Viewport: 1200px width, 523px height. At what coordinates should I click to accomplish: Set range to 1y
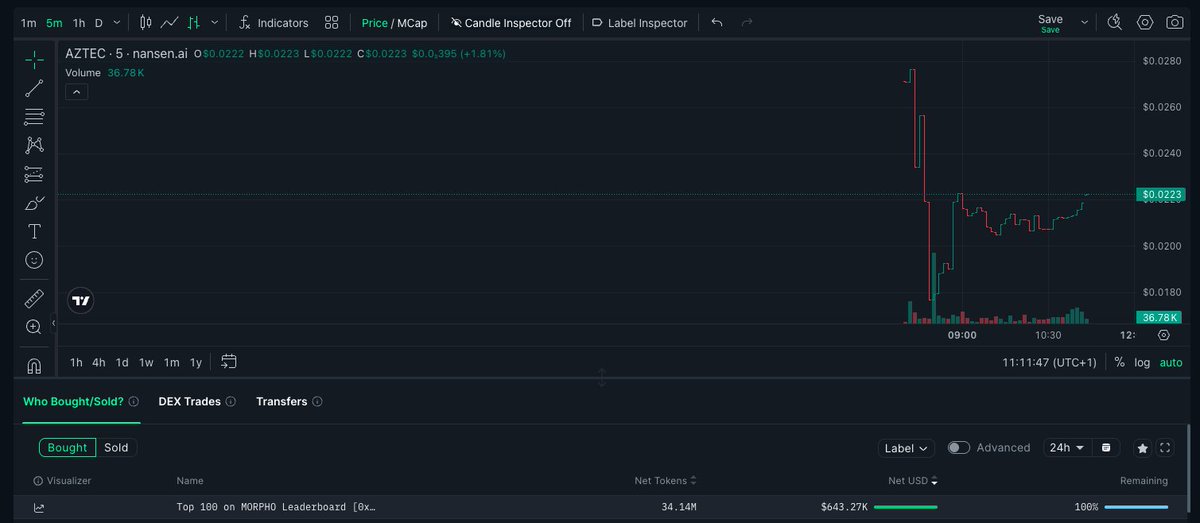[196, 363]
